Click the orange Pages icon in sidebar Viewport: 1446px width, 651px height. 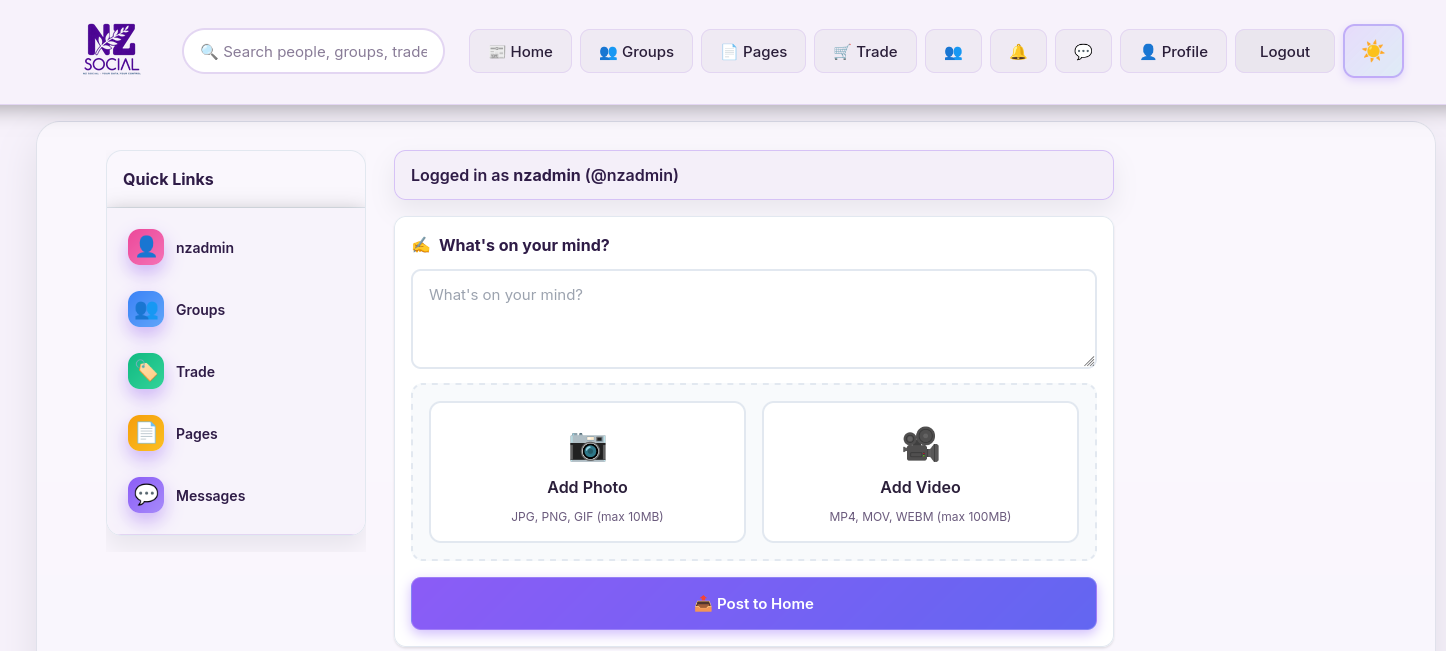146,433
